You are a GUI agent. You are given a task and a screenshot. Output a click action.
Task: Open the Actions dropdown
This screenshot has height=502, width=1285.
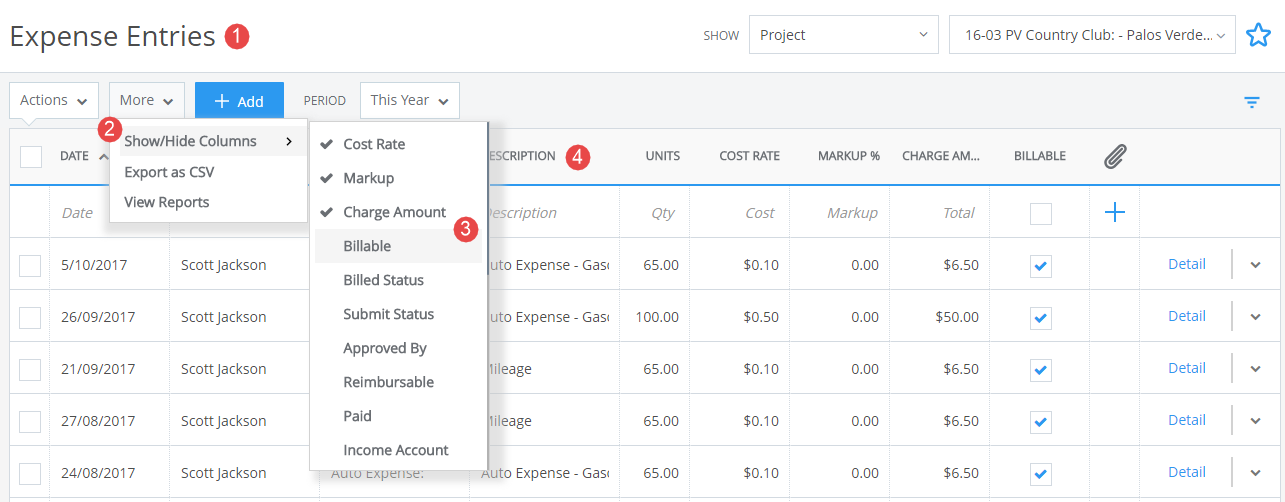click(x=54, y=100)
